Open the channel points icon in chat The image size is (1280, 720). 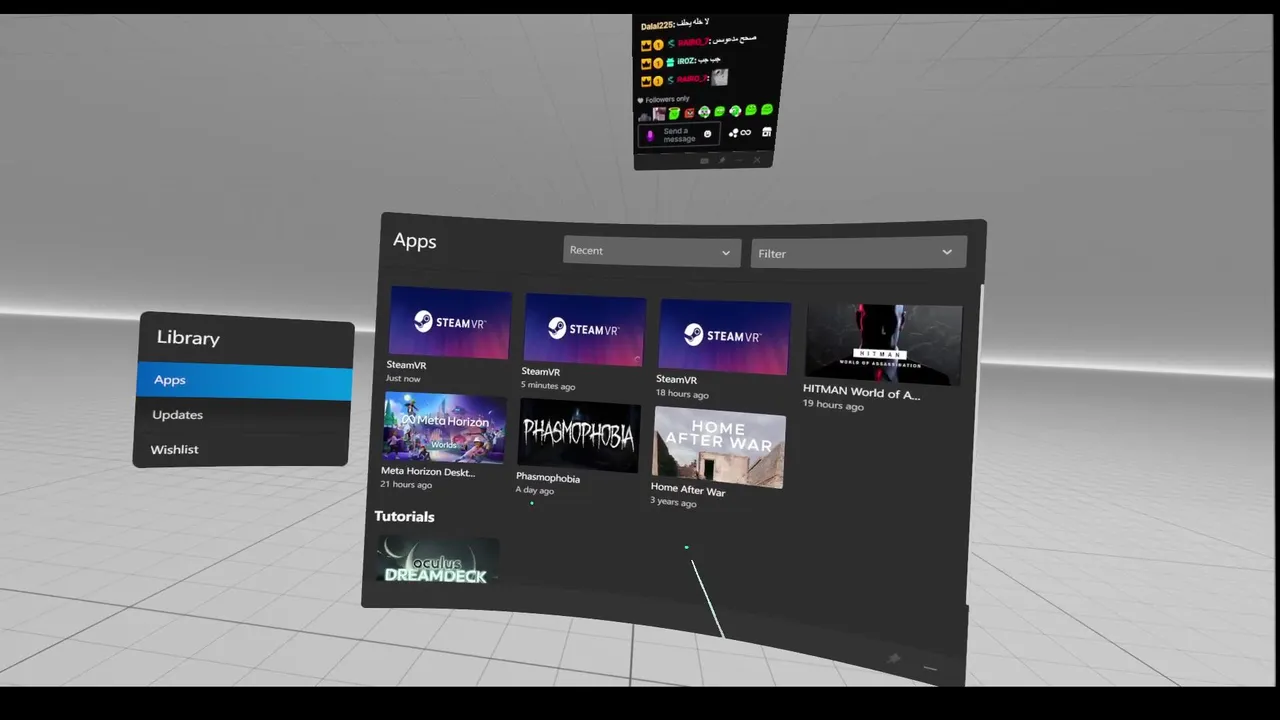[x=740, y=132]
